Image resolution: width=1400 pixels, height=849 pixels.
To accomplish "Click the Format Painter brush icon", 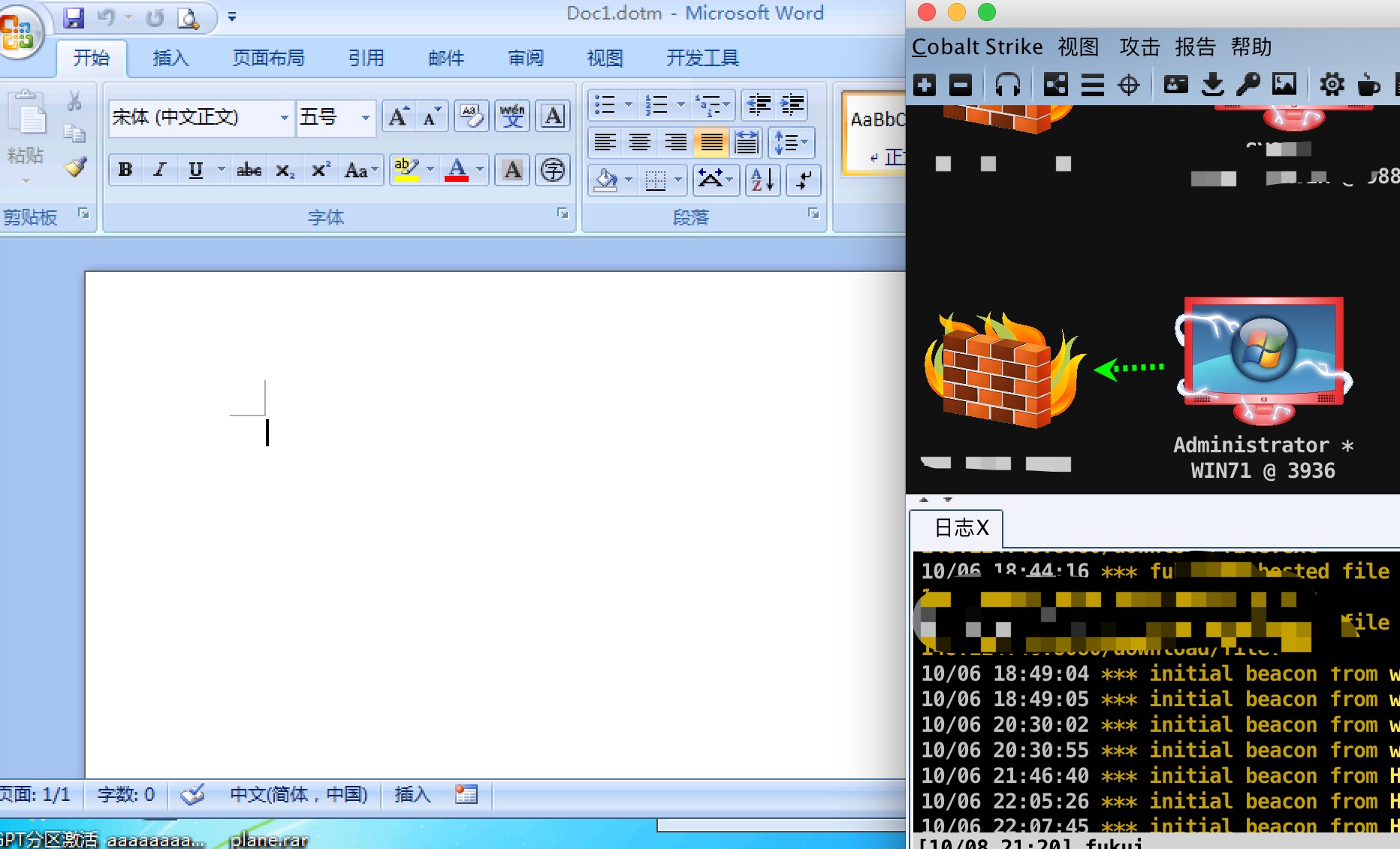I will point(74,166).
